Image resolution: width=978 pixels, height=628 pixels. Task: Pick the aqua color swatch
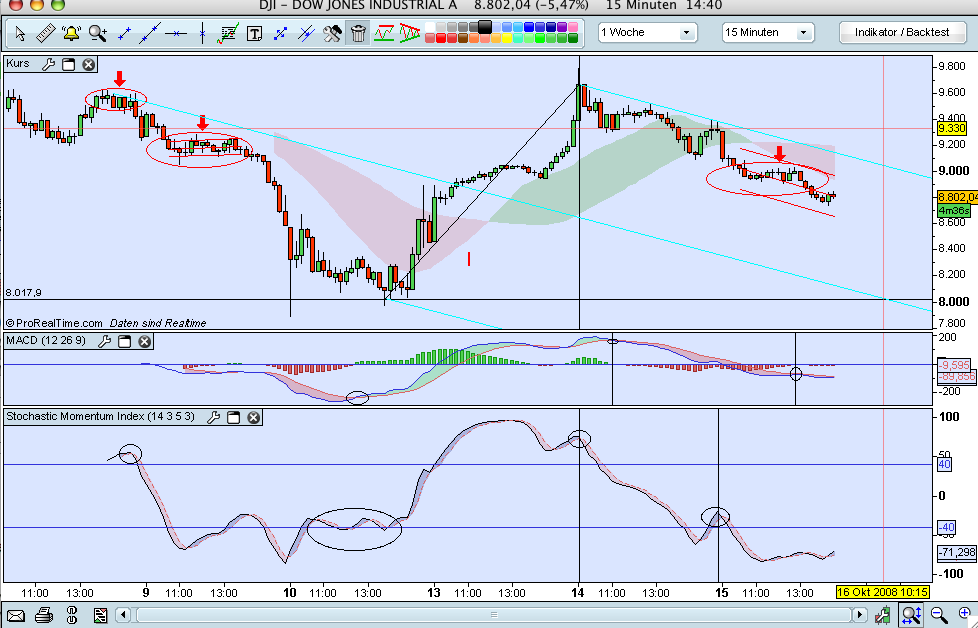(518, 38)
